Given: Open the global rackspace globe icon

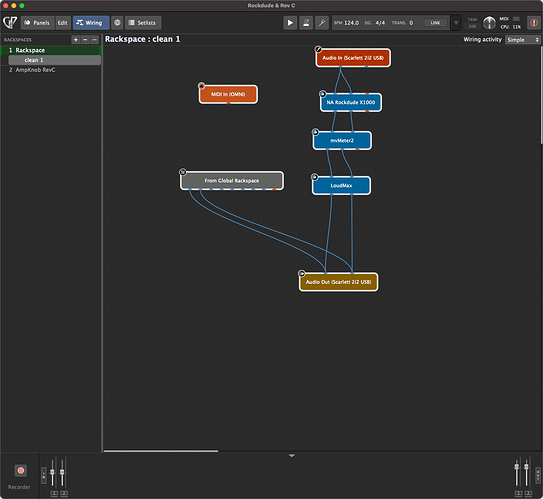Looking at the screenshot, I should [x=117, y=23].
